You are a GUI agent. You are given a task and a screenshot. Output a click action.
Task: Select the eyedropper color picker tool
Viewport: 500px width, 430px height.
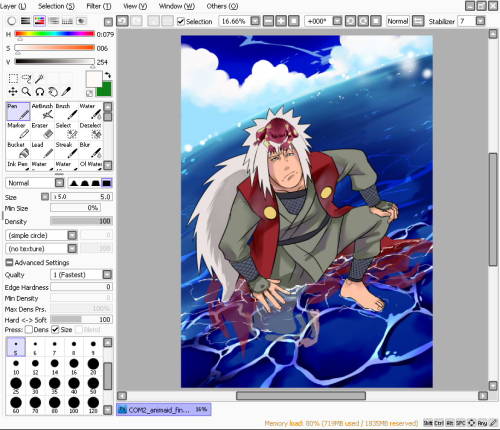tap(66, 91)
